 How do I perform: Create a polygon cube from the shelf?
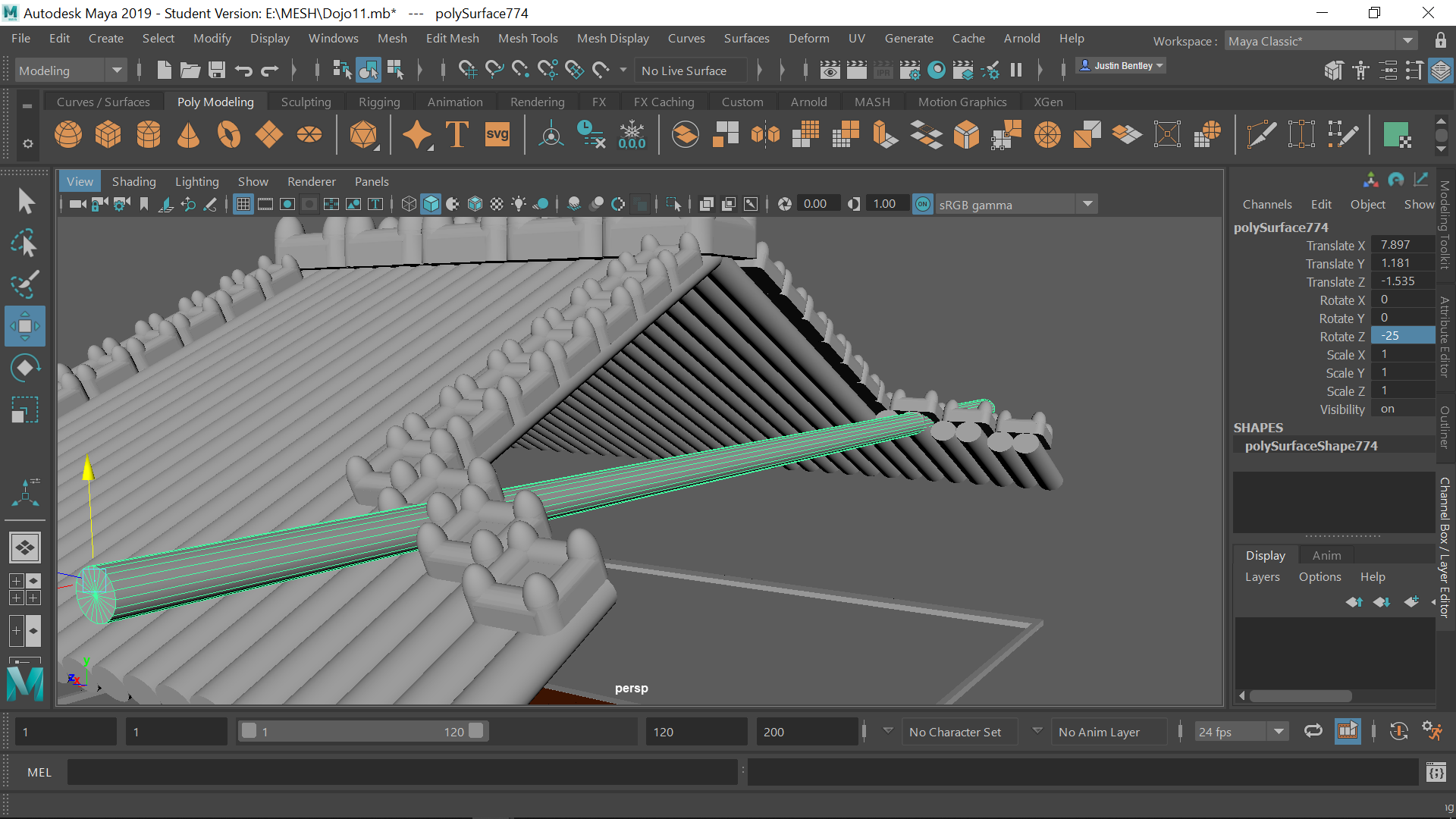(x=108, y=135)
